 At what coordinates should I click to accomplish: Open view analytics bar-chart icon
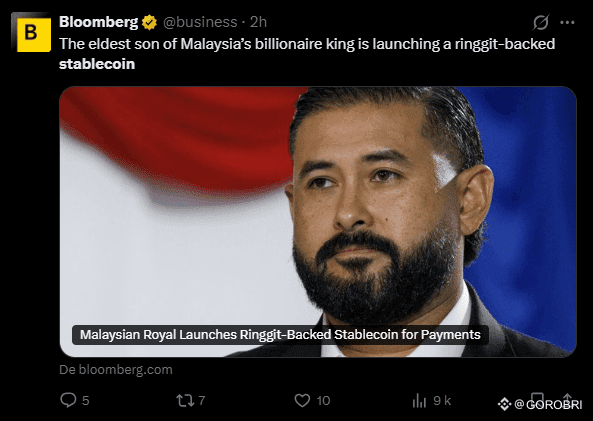[x=419, y=400]
